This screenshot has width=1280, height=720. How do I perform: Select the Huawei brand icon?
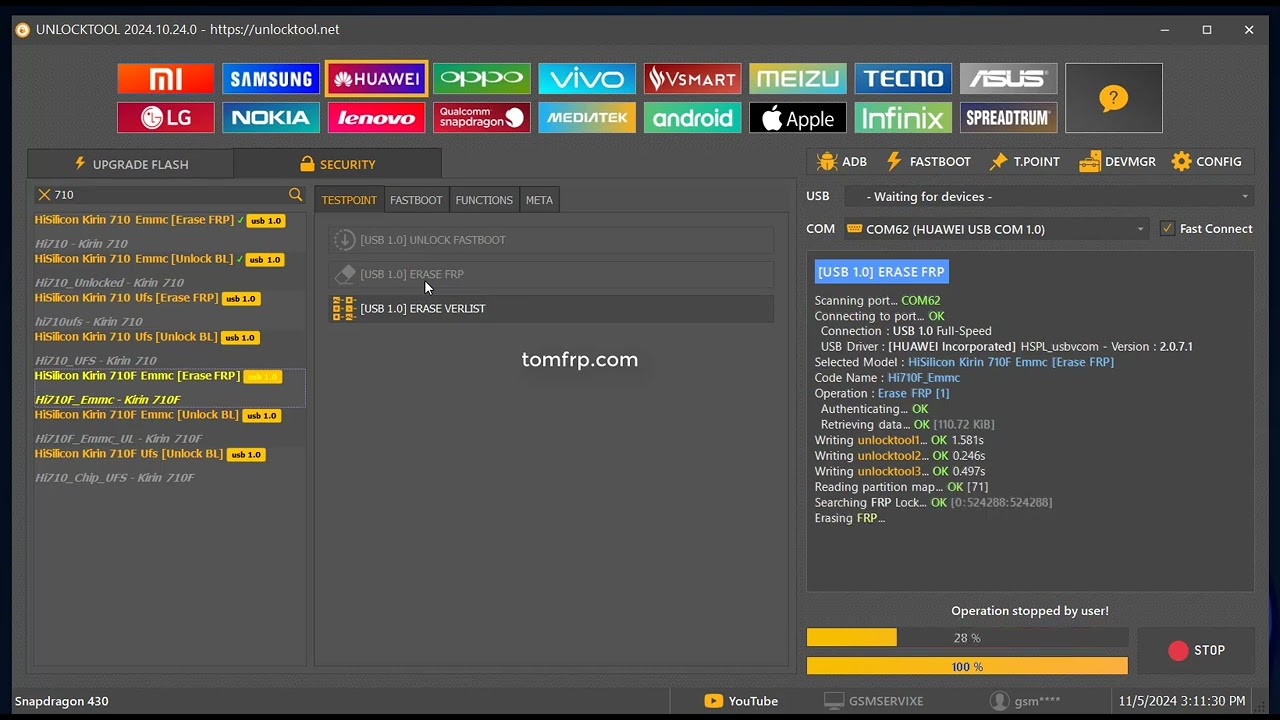tap(377, 79)
